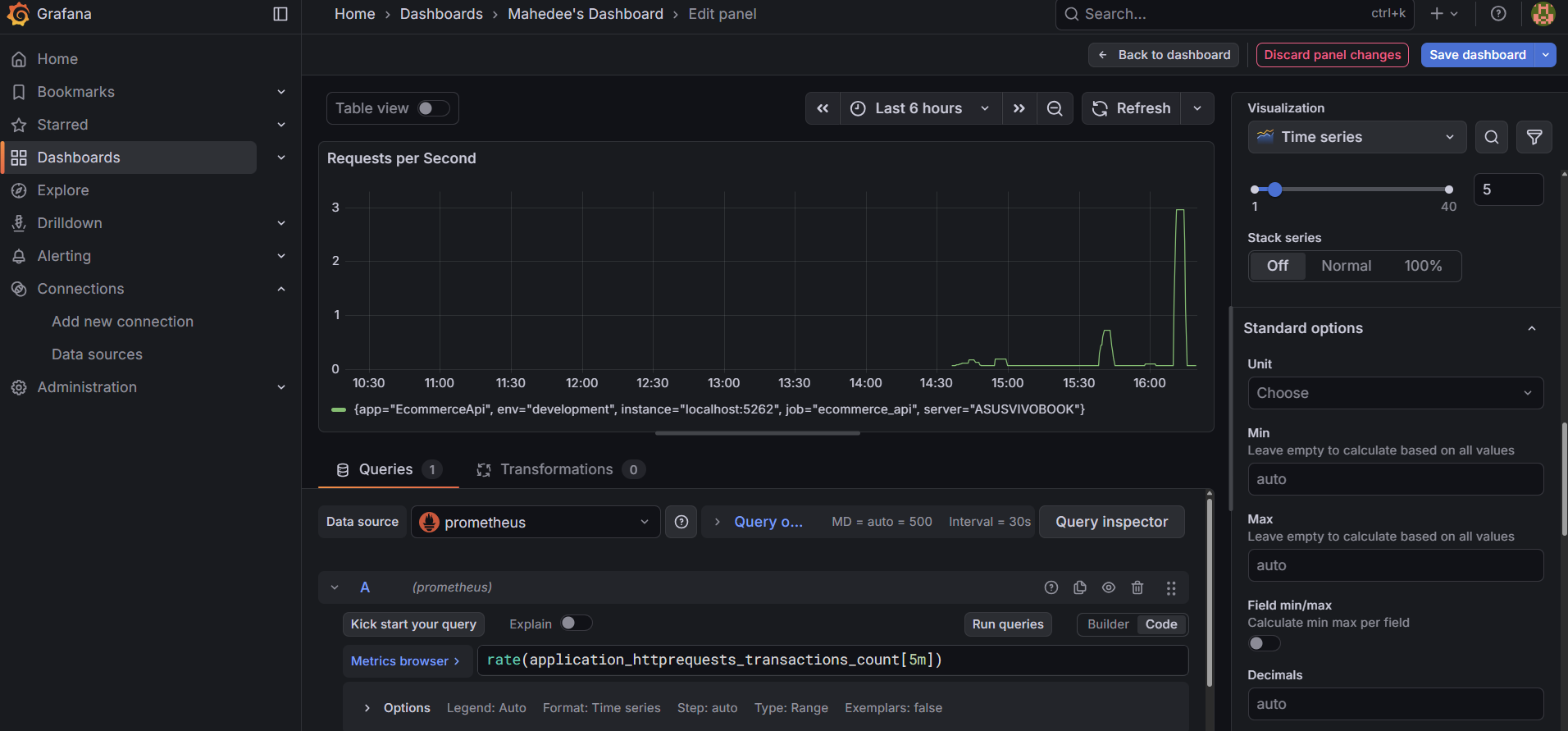Hide query A with eye icon

tap(1109, 587)
